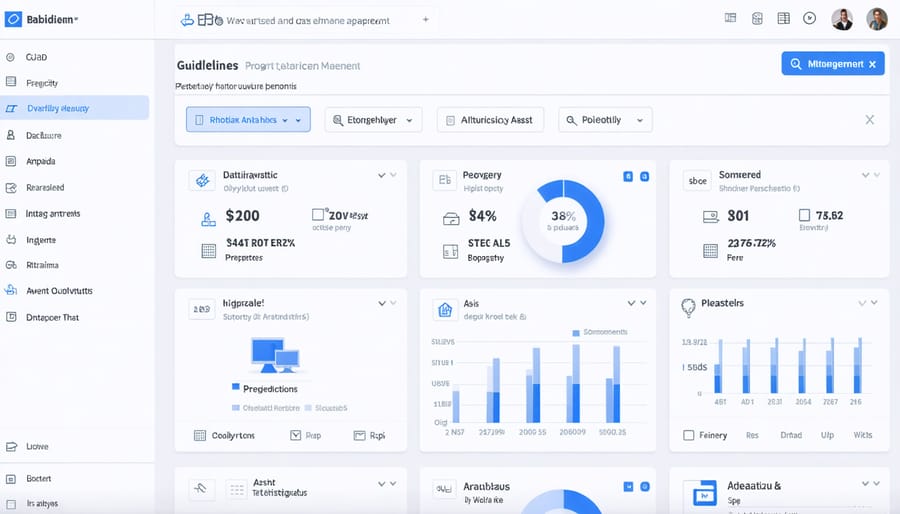The width and height of the screenshot is (900, 514).
Task: Select the Ulp tab in Pleastelrs card
Action: [827, 435]
